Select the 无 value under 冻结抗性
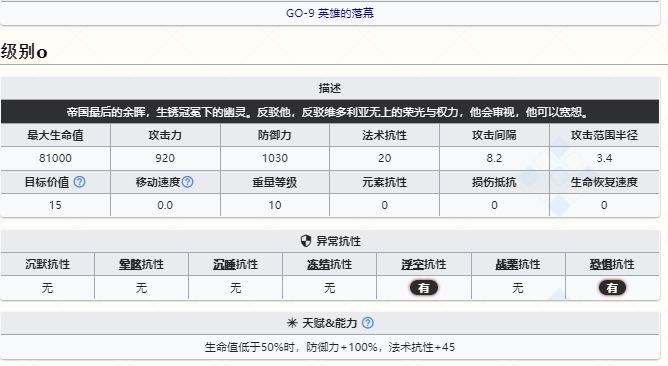 330,288
